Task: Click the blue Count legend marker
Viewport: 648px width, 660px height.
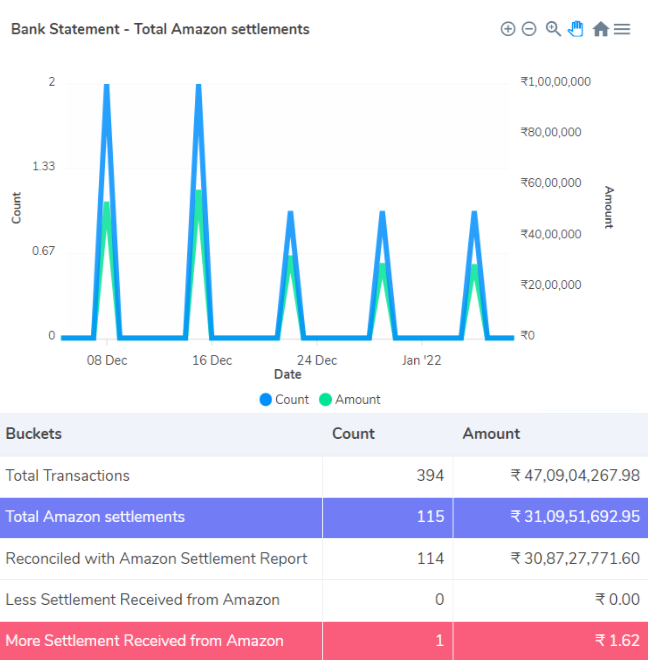Action: click(266, 399)
